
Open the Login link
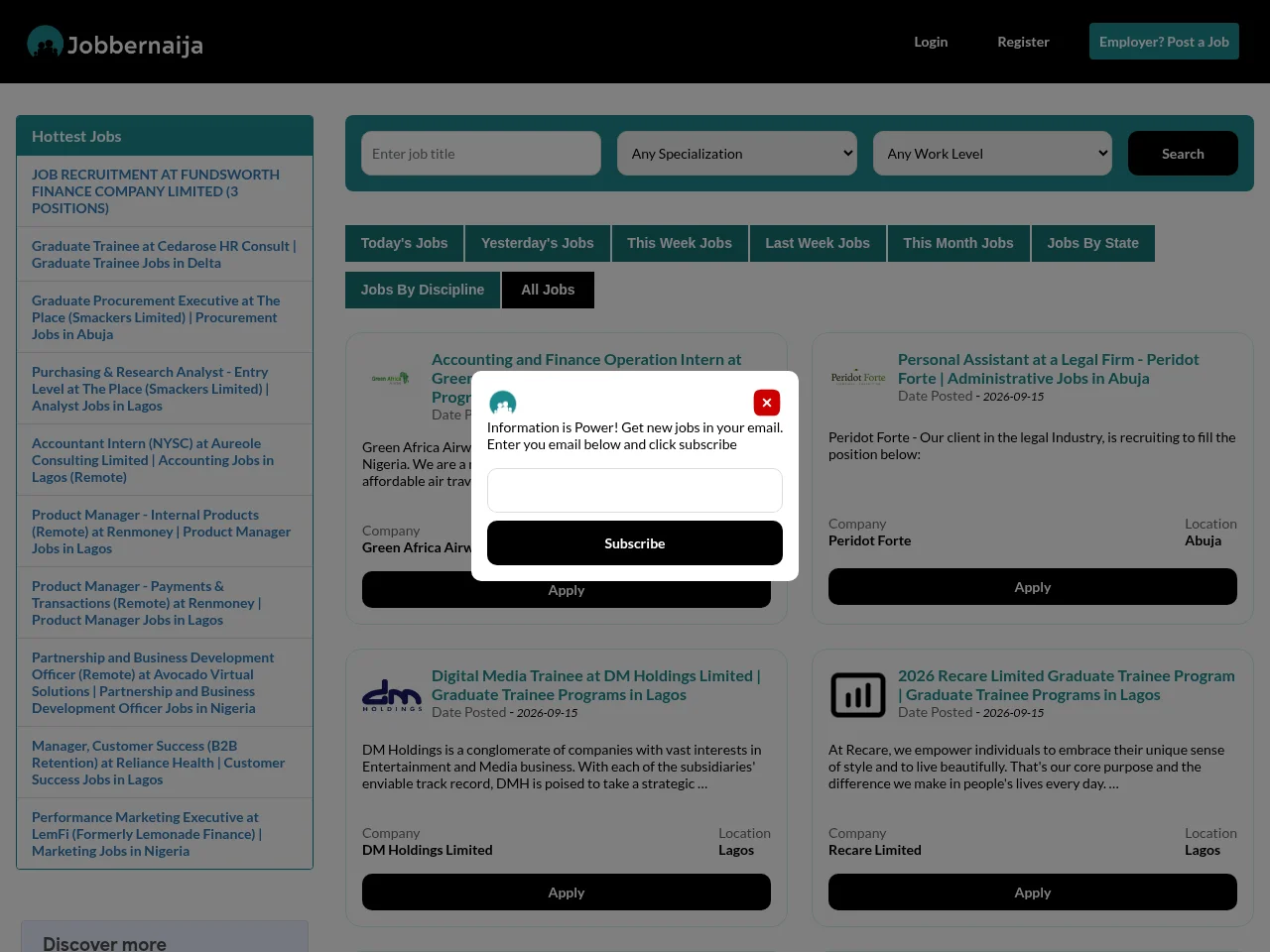[931, 42]
